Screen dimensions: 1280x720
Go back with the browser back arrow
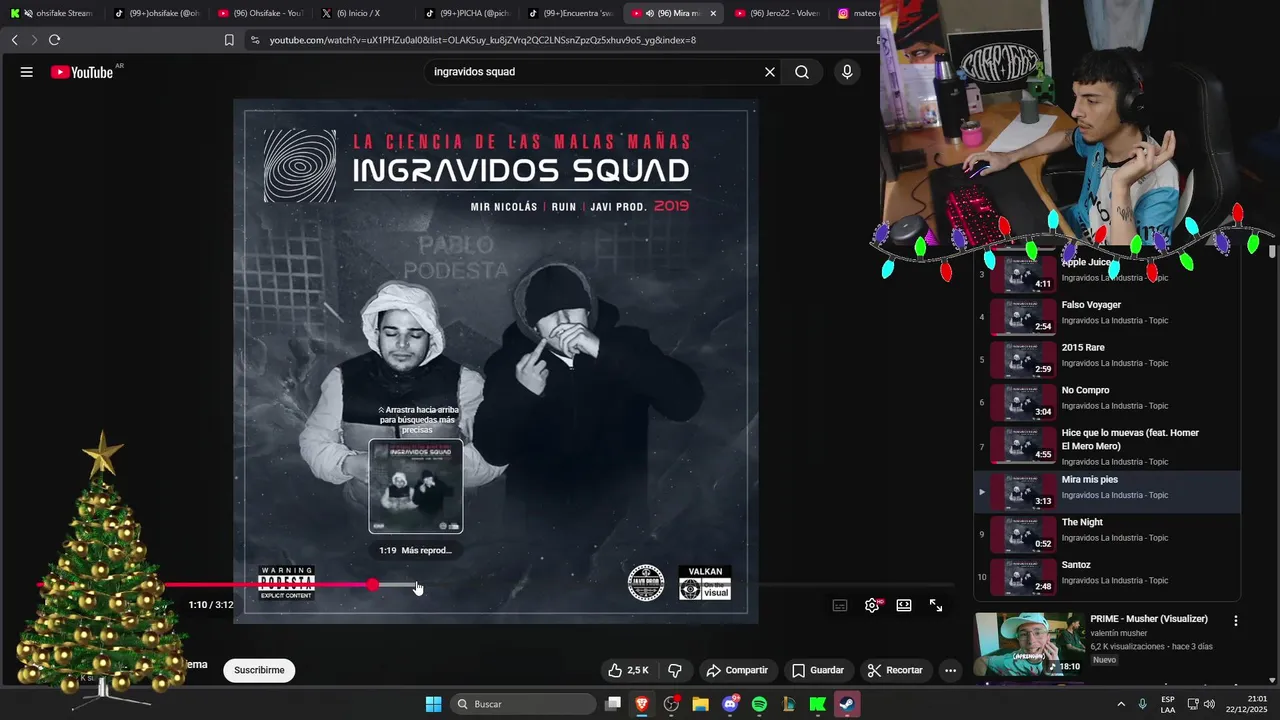[14, 40]
